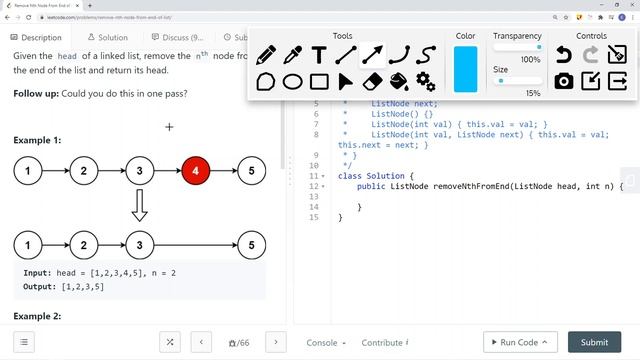640x360 pixels.
Task: Select the Bezier S-curve tool
Action: tap(426, 55)
